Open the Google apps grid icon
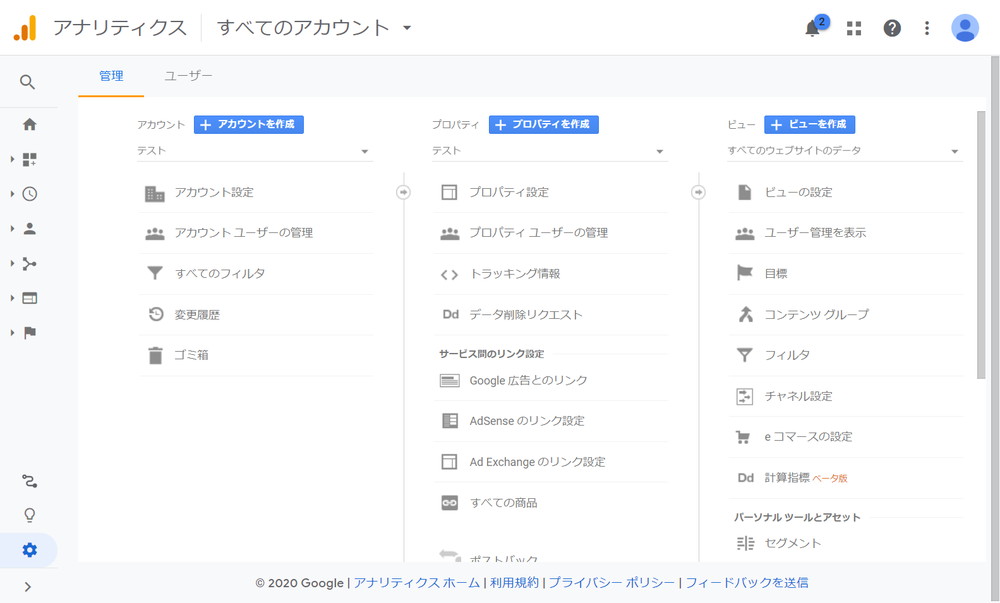The image size is (1000, 603). point(854,28)
